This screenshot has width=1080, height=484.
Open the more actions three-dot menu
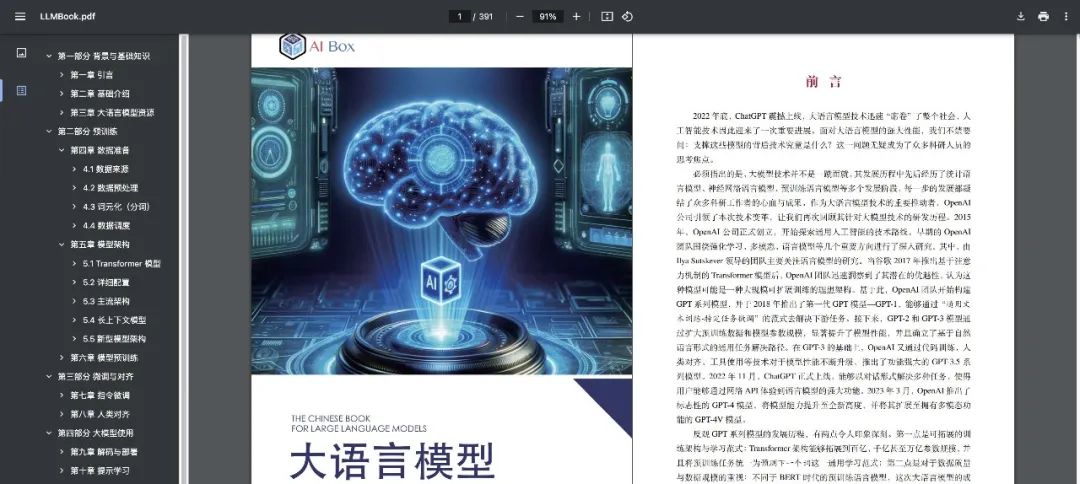tap(1066, 17)
